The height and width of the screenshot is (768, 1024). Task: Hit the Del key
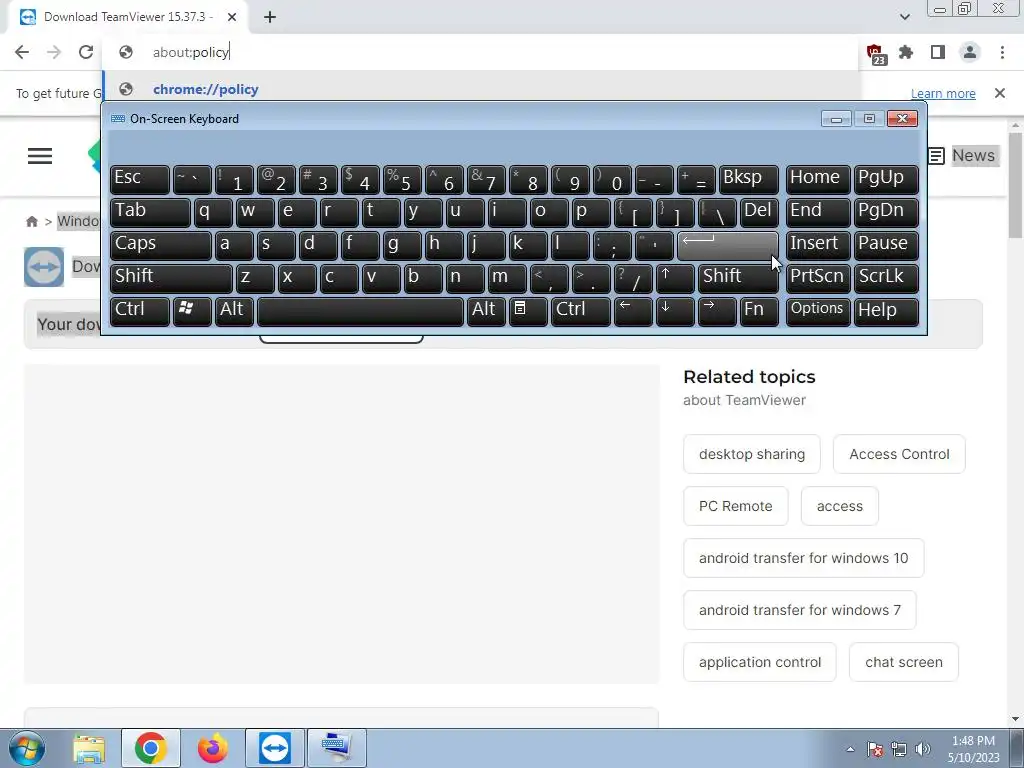click(759, 212)
